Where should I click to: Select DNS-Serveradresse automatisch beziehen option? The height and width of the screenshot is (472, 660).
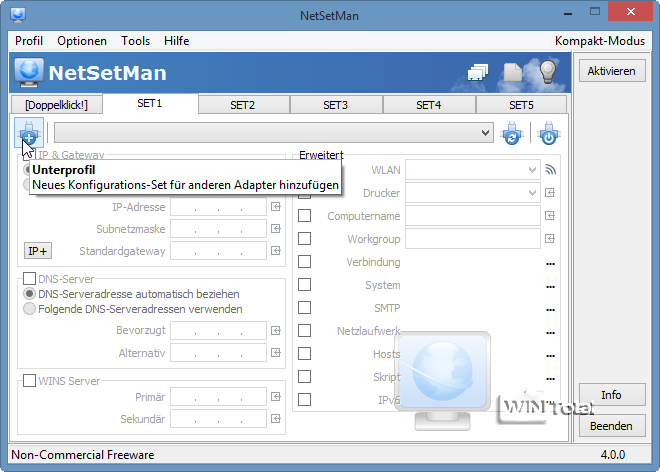click(131, 293)
